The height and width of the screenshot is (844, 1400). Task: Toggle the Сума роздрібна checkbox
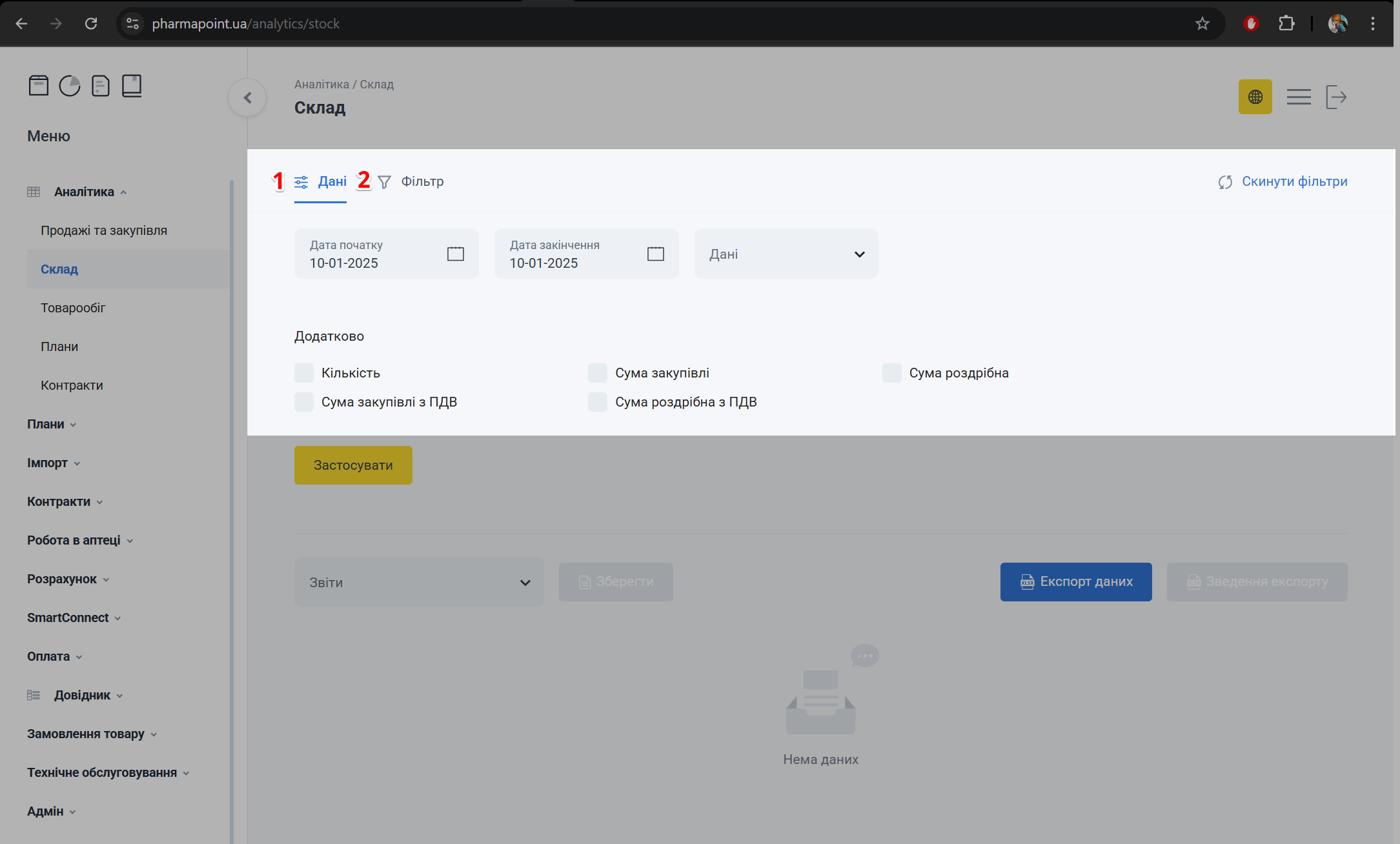pos(891,373)
